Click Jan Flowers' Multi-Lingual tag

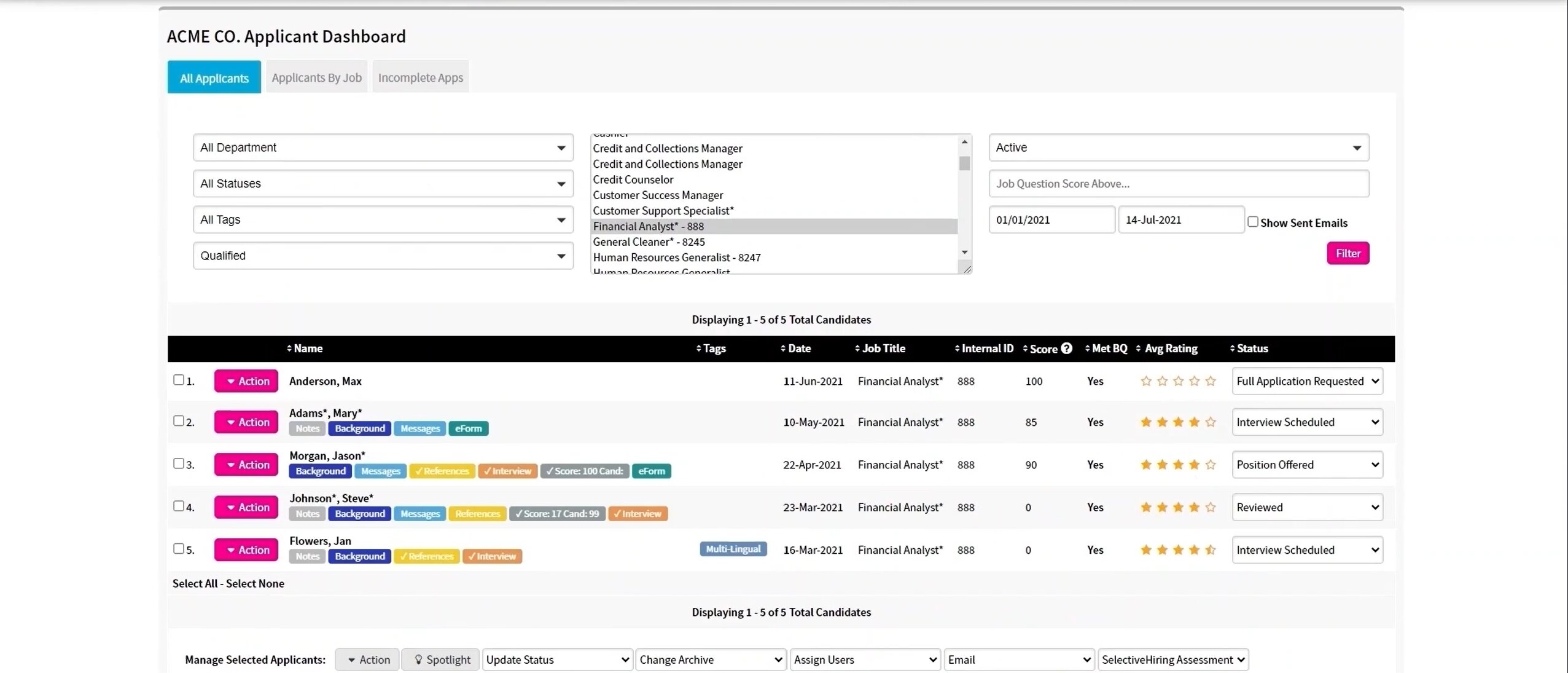[733, 549]
